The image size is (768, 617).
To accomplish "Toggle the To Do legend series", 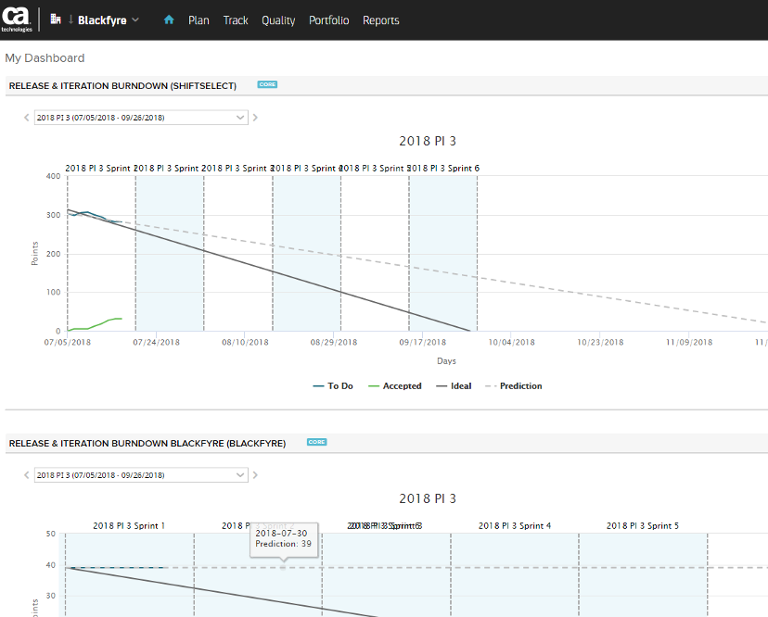I will 333,386.
